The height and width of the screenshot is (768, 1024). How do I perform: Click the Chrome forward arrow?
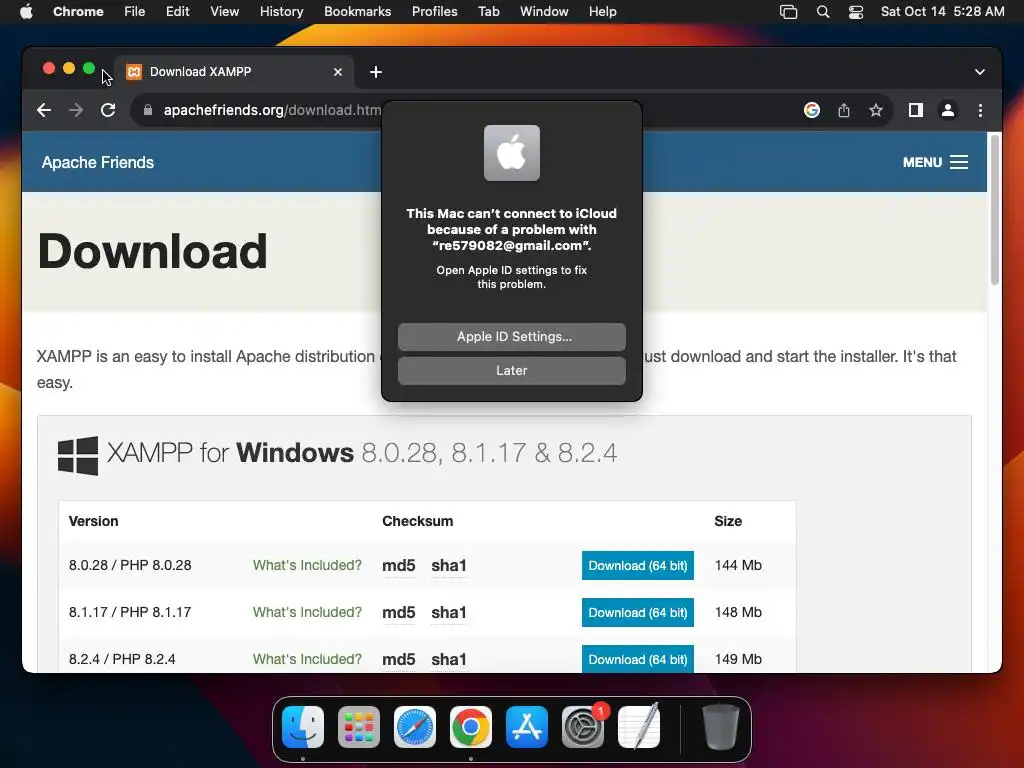(x=76, y=110)
